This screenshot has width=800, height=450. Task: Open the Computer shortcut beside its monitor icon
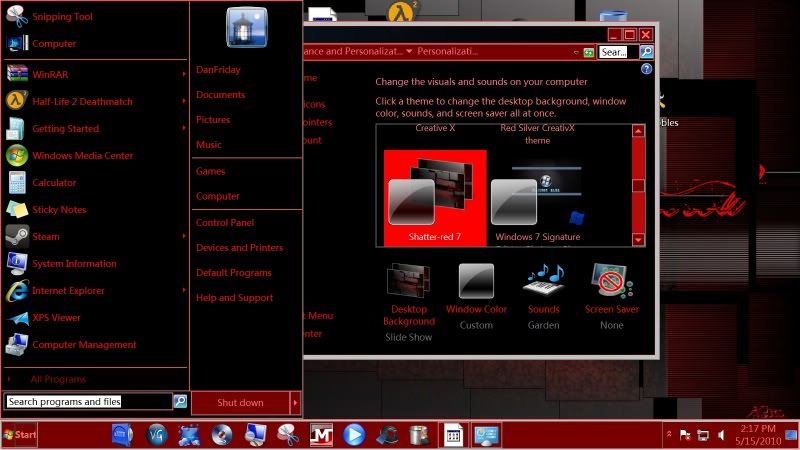pos(54,44)
